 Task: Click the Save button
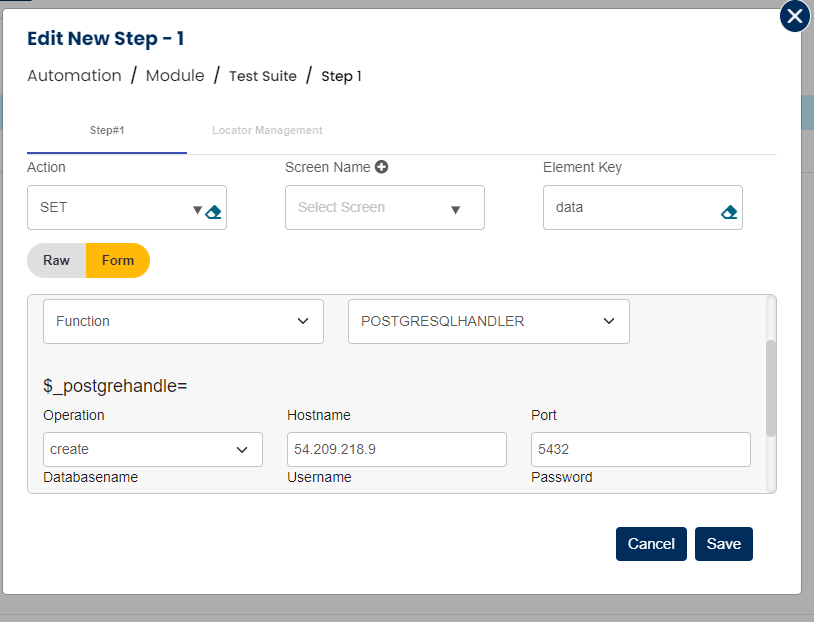[x=723, y=544]
